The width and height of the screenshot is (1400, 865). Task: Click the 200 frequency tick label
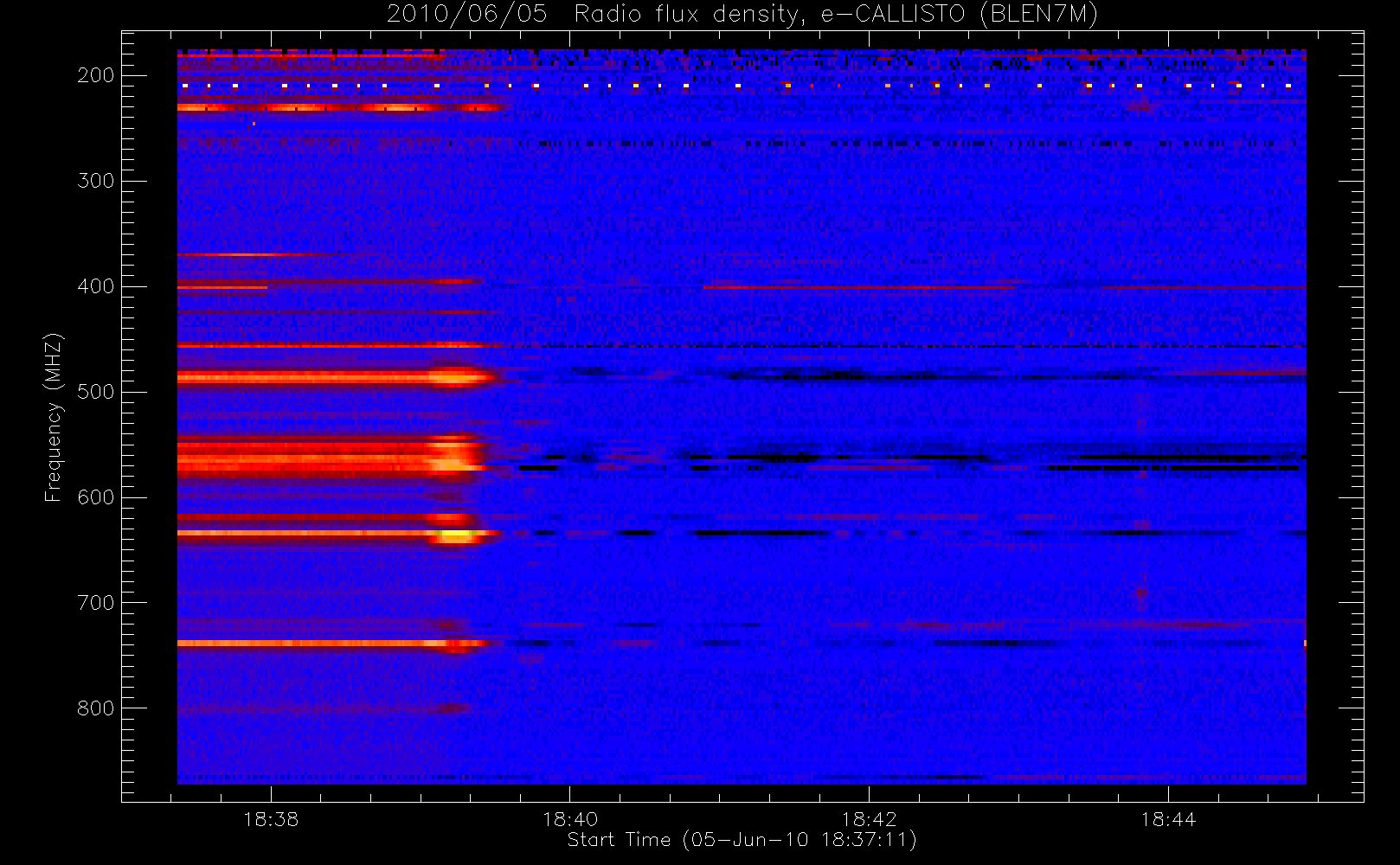pos(96,75)
